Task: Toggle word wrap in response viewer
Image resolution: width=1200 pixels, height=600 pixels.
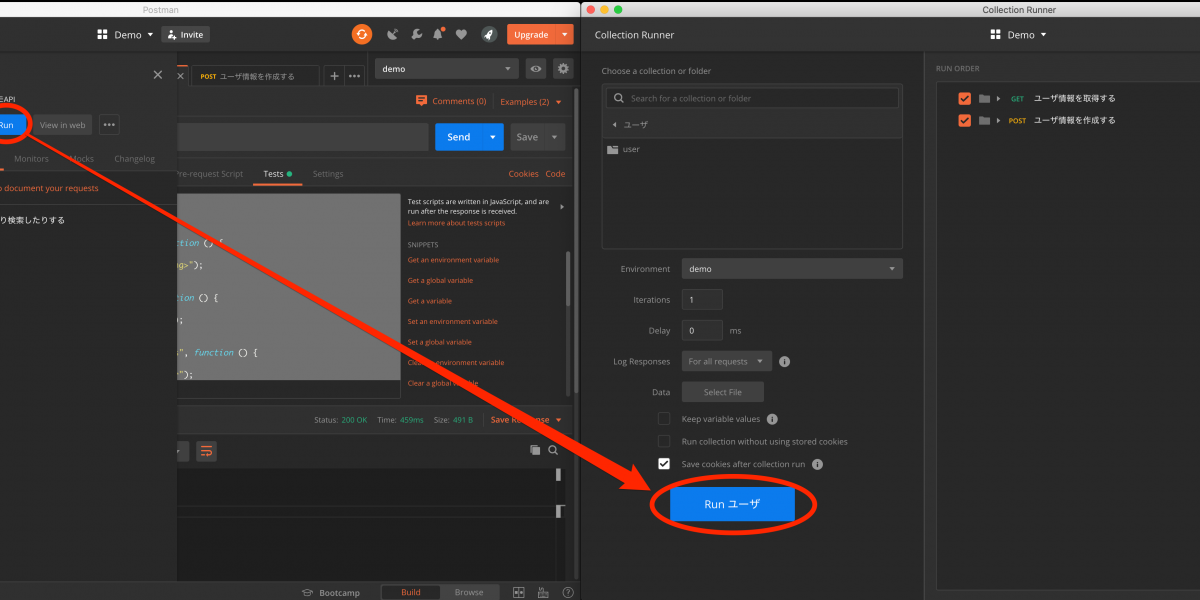Action: click(x=206, y=451)
